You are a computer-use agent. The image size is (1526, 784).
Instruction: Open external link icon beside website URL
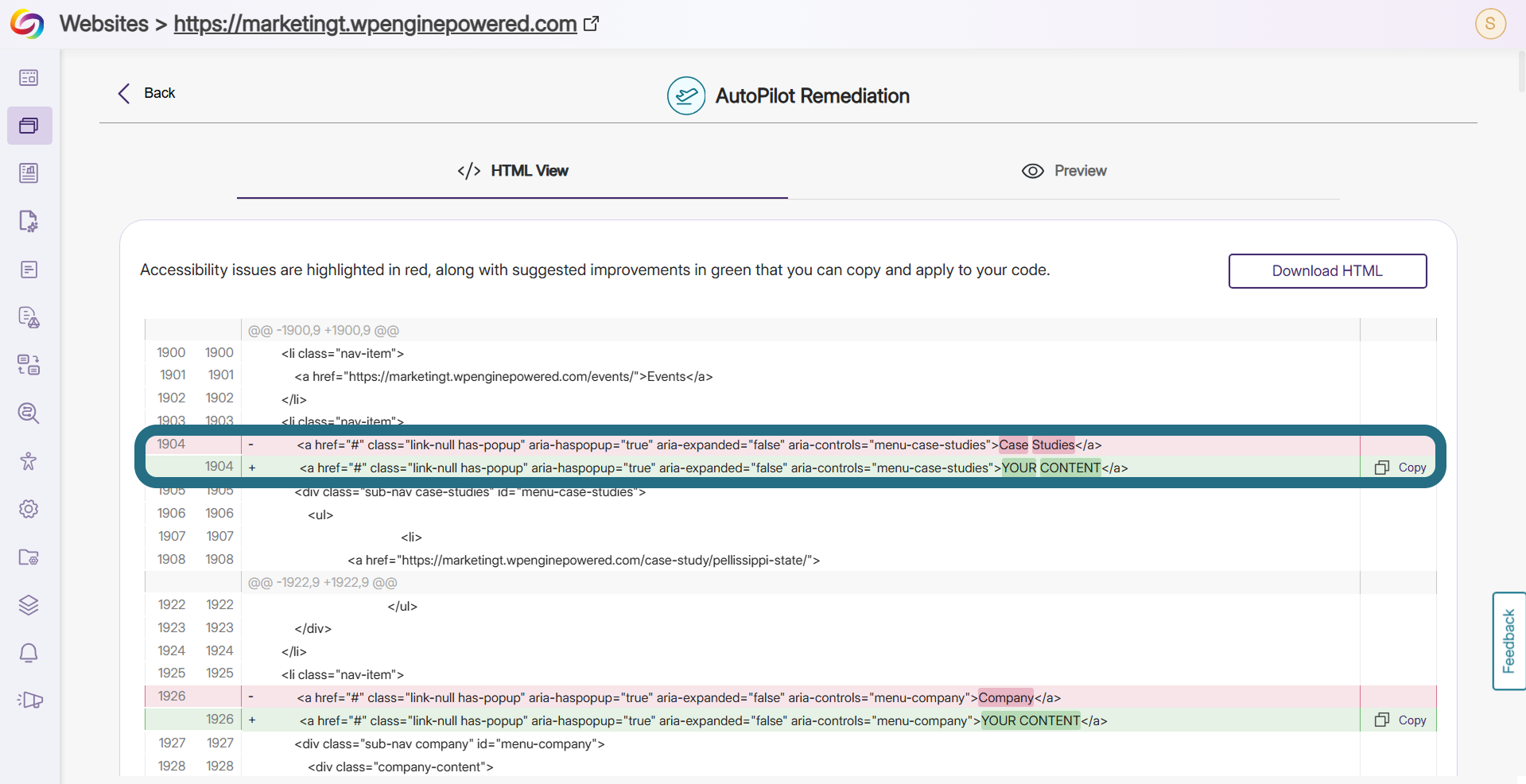click(x=591, y=24)
